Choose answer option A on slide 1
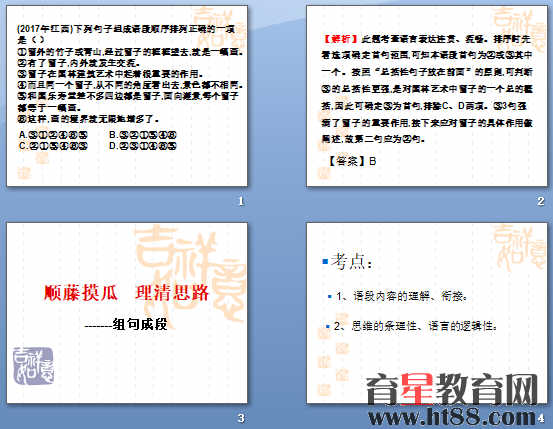Screen dimensions: 553x429 tap(53, 135)
